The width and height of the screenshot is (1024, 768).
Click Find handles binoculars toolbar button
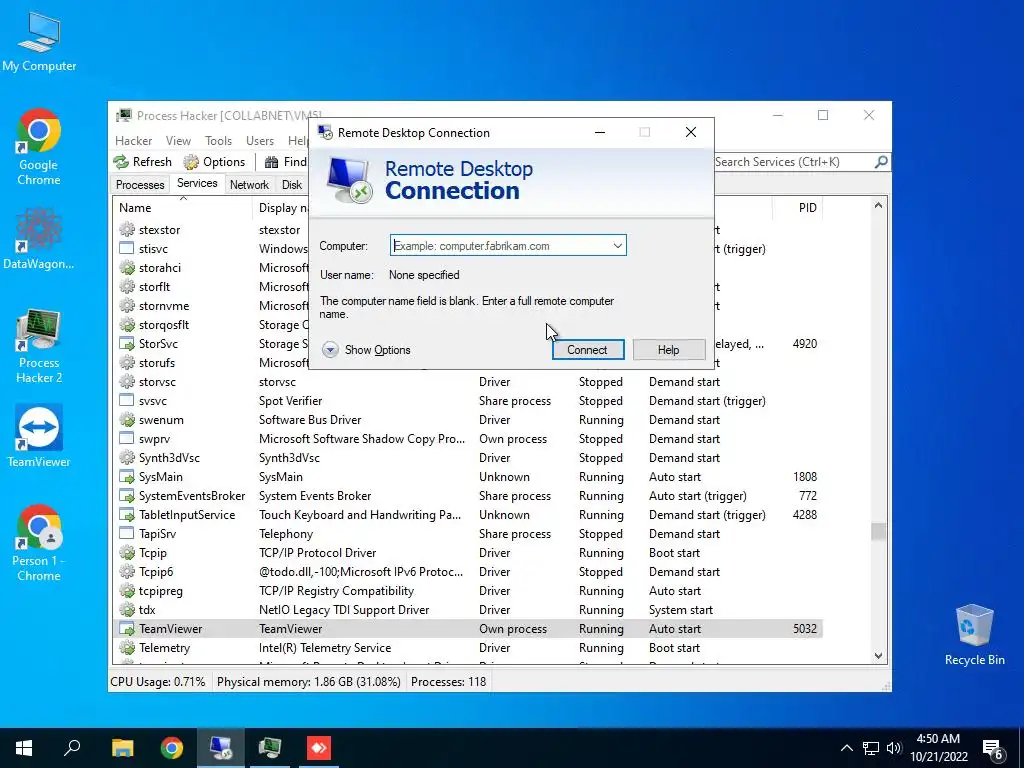285,162
